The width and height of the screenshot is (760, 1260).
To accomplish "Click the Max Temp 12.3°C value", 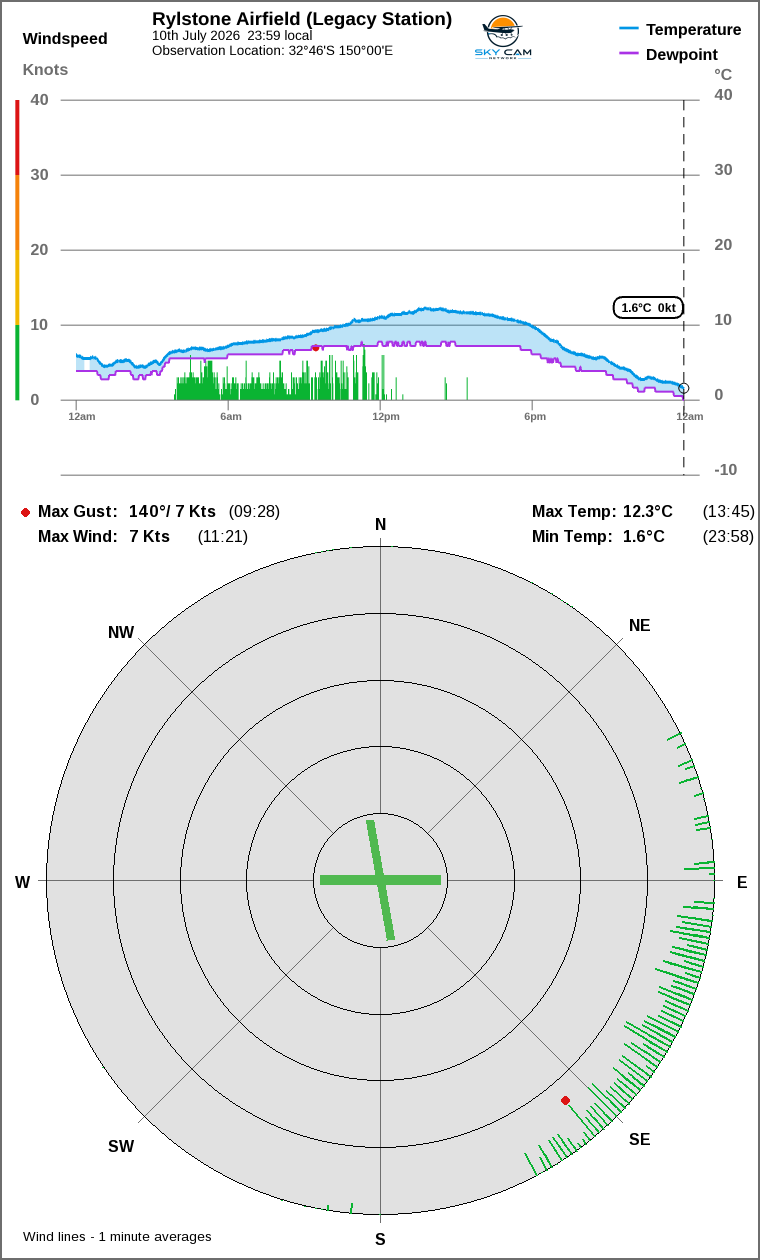I will (648, 512).
